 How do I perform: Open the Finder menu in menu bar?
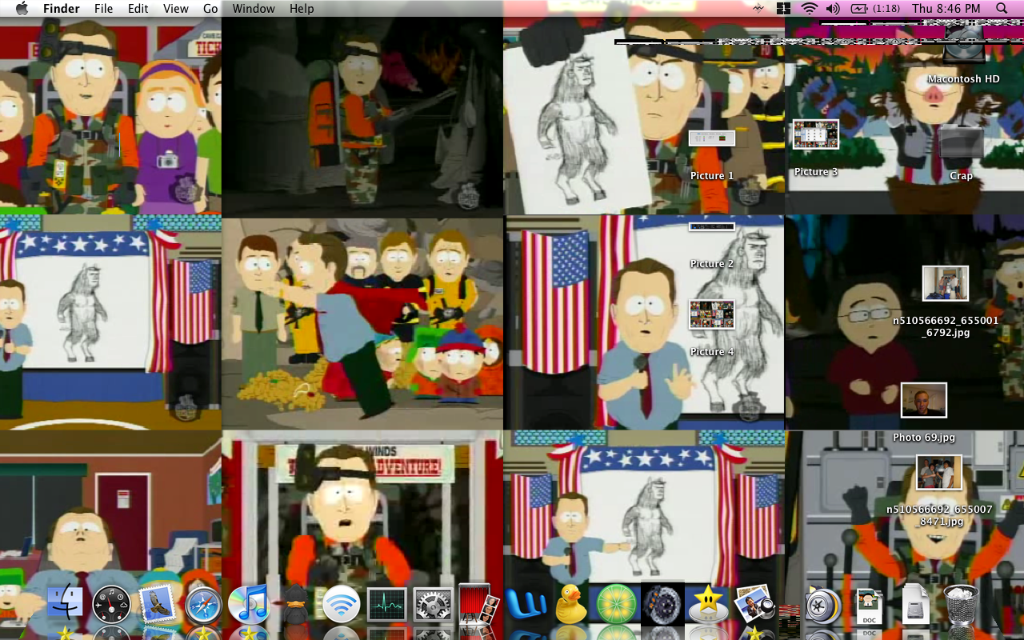tap(61, 8)
